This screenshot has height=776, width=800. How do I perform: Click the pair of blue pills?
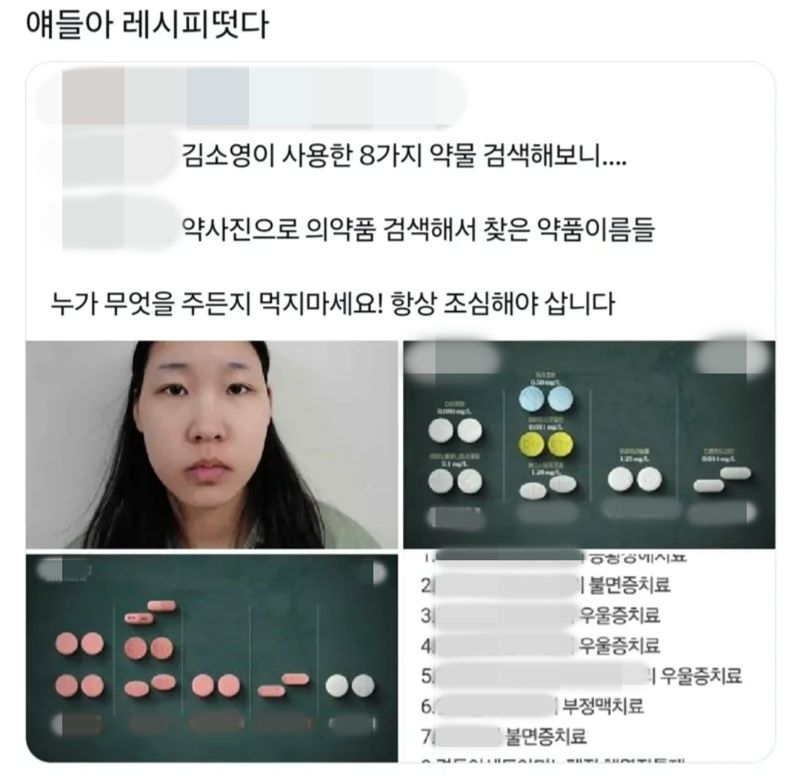click(545, 398)
